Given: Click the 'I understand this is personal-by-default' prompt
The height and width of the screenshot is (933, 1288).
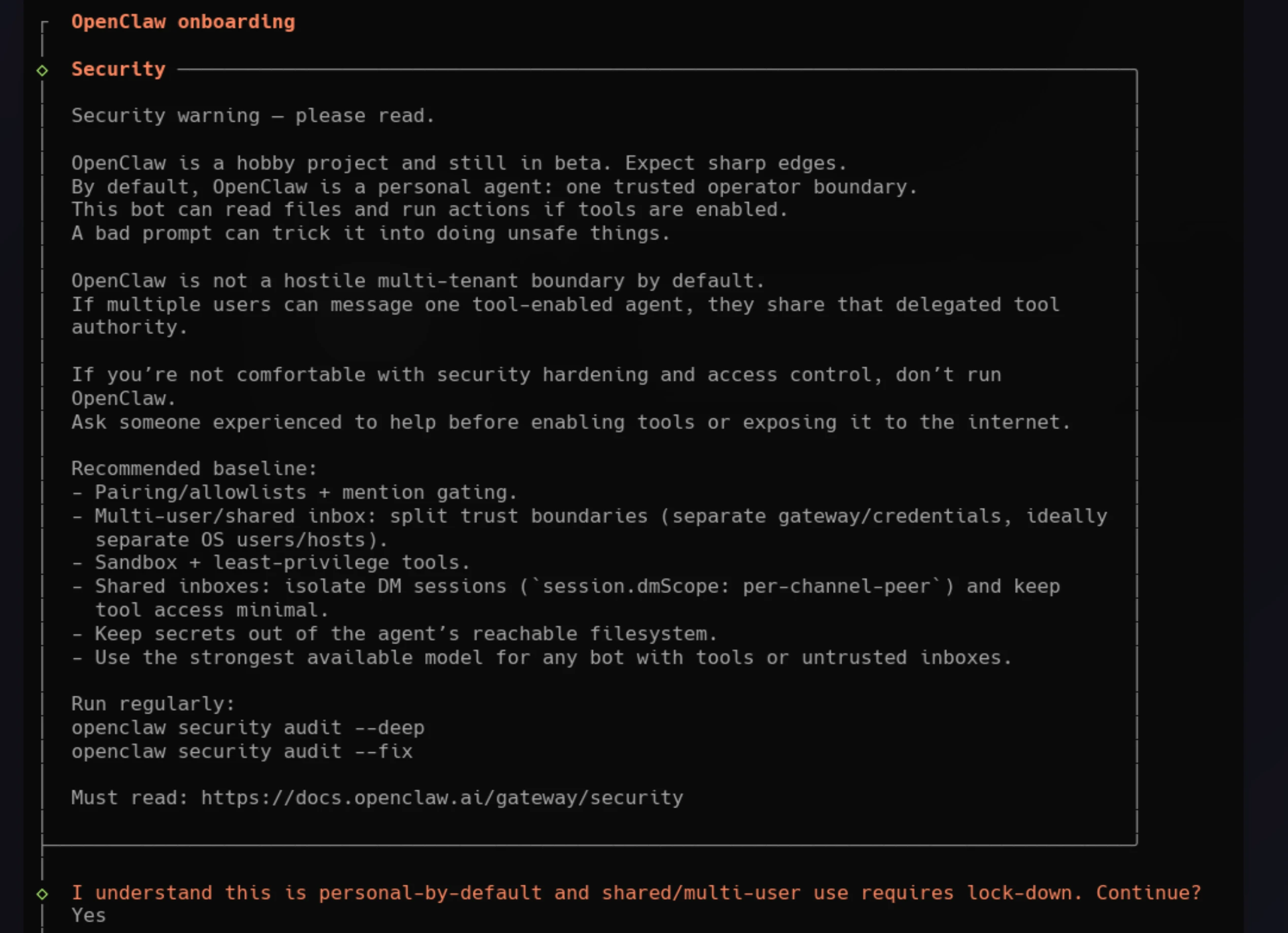Looking at the screenshot, I should (x=636, y=892).
